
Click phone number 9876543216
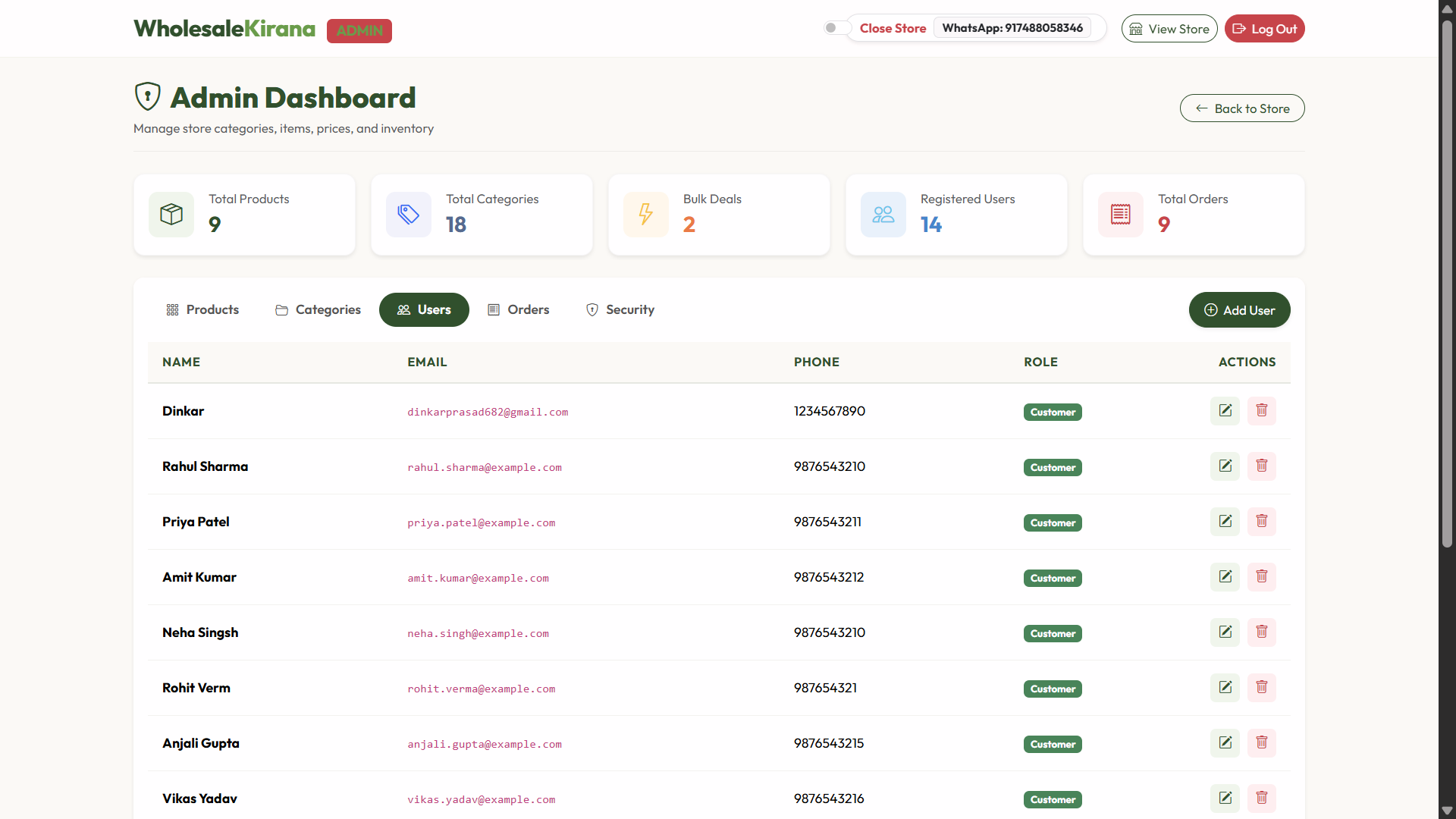click(x=829, y=799)
